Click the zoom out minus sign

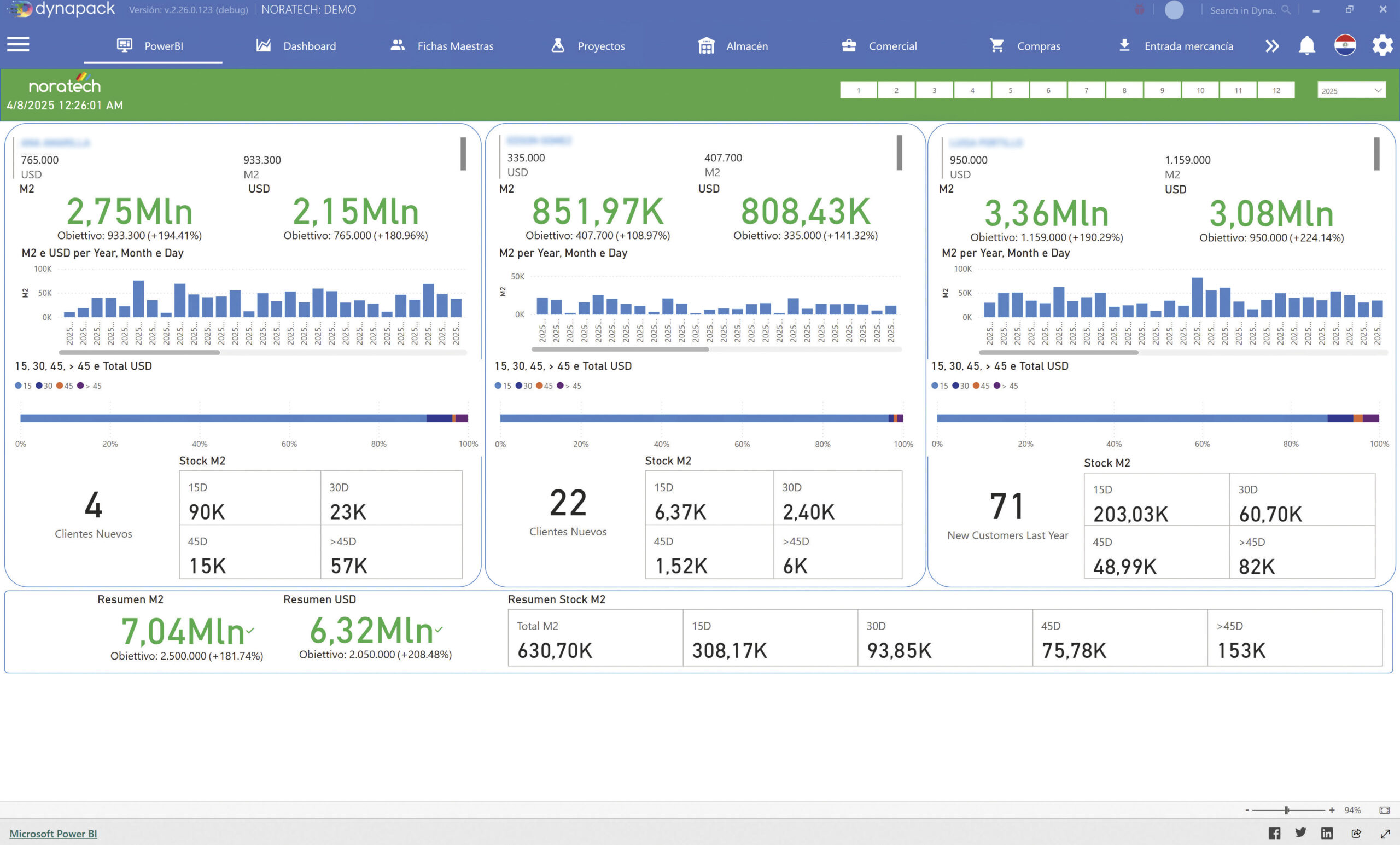tap(1247, 811)
